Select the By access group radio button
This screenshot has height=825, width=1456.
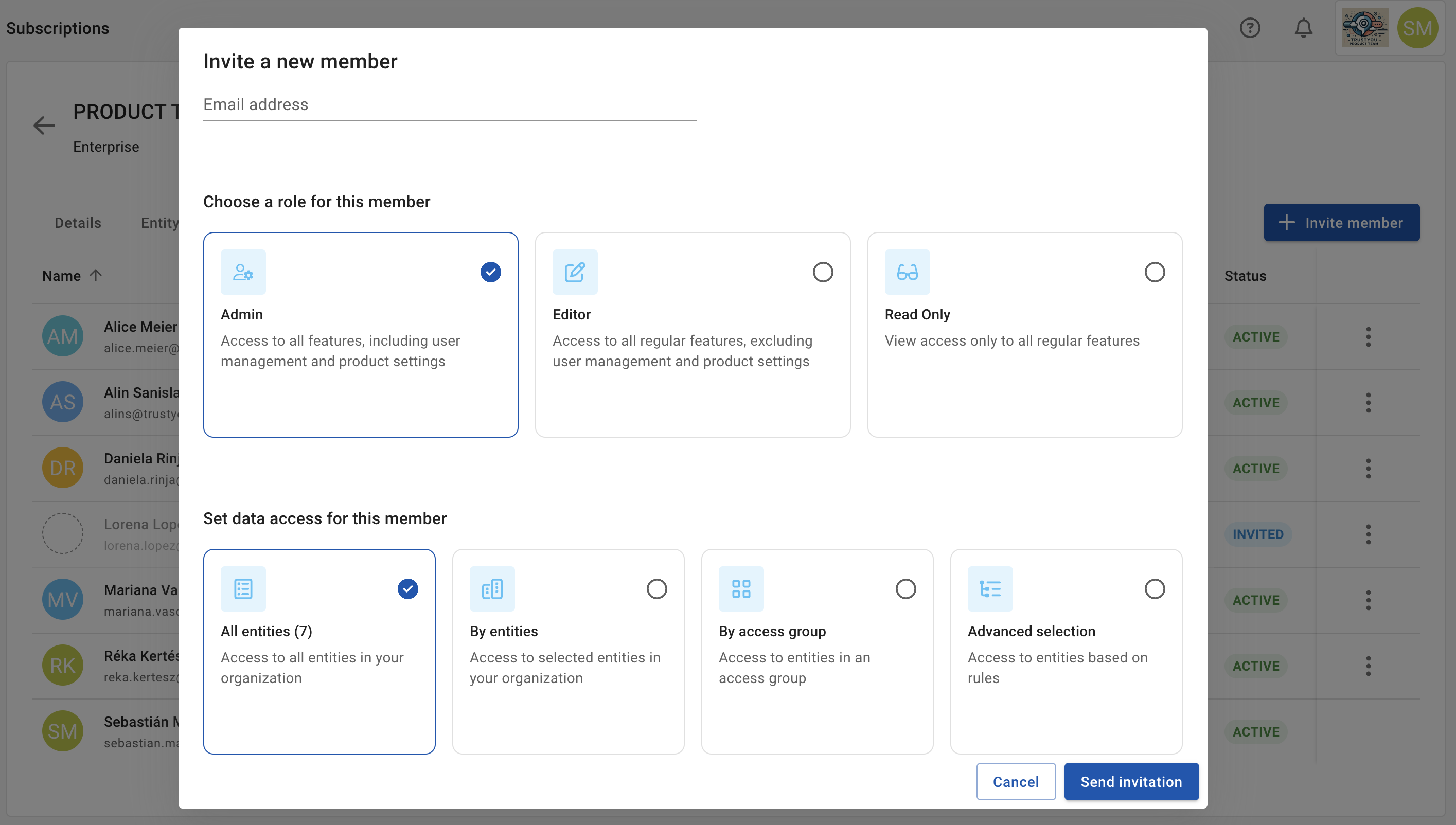point(905,589)
